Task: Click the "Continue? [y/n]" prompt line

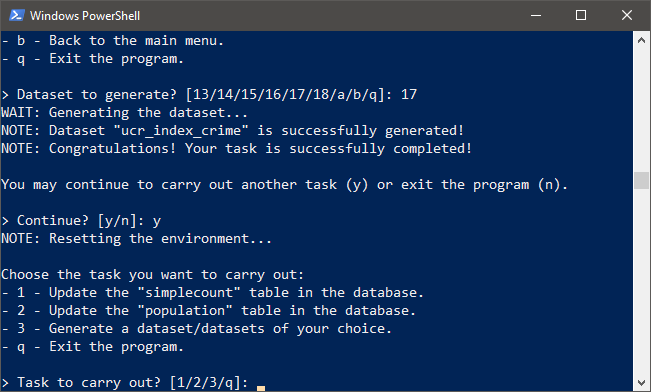Action: (81, 220)
